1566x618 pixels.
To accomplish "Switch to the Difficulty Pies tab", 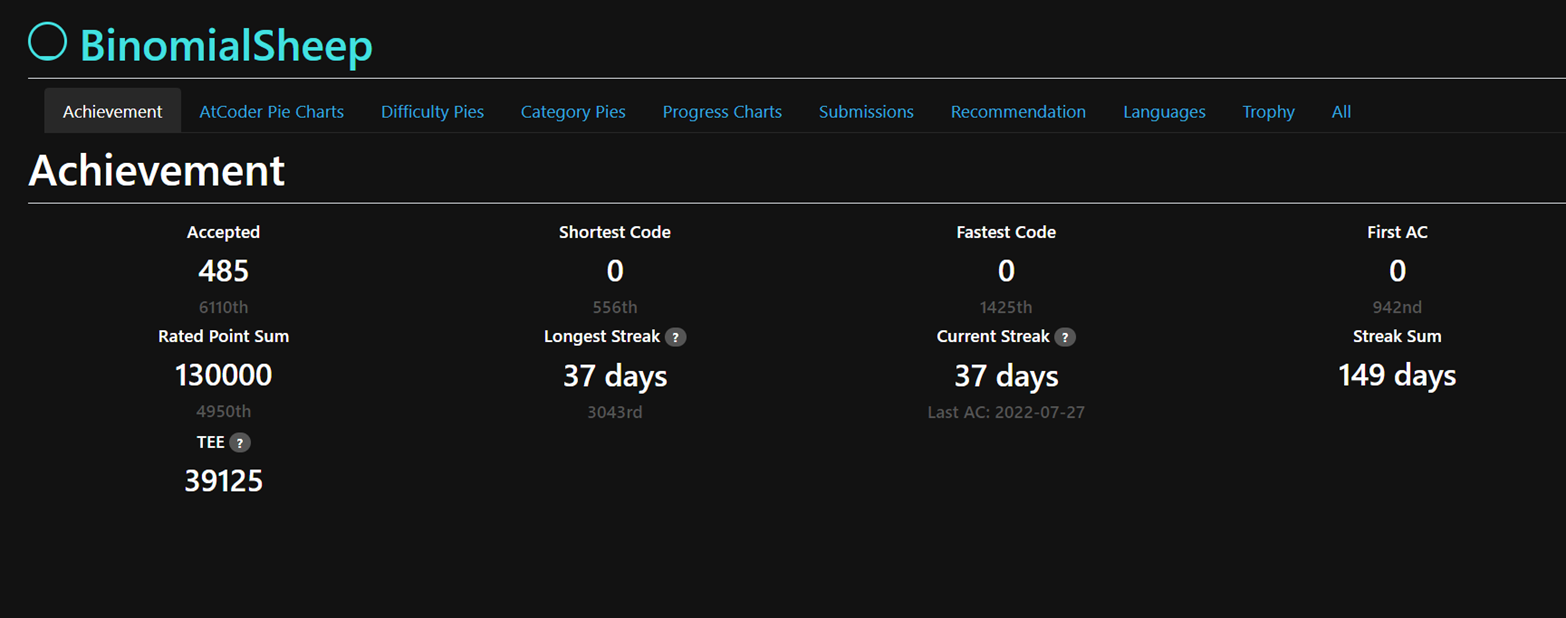I will 432,112.
